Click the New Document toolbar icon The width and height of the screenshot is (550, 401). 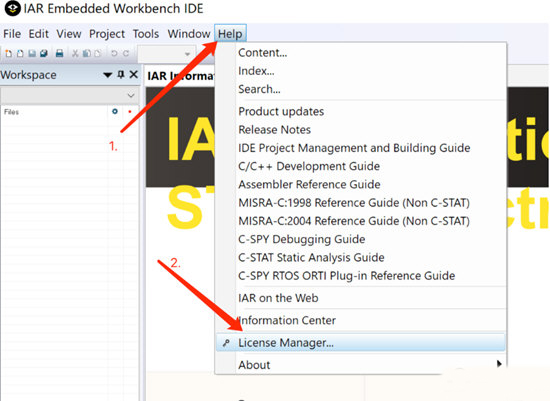pyautogui.click(x=9, y=53)
